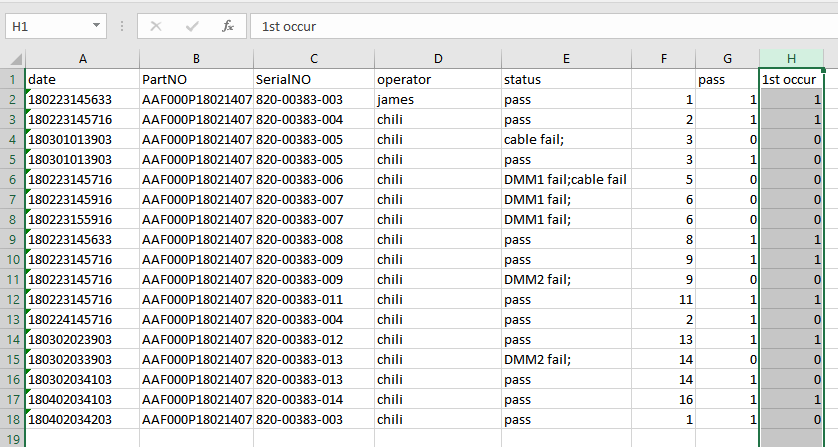Click the 'status' header cell
The height and width of the screenshot is (447, 838).
tap(566, 80)
